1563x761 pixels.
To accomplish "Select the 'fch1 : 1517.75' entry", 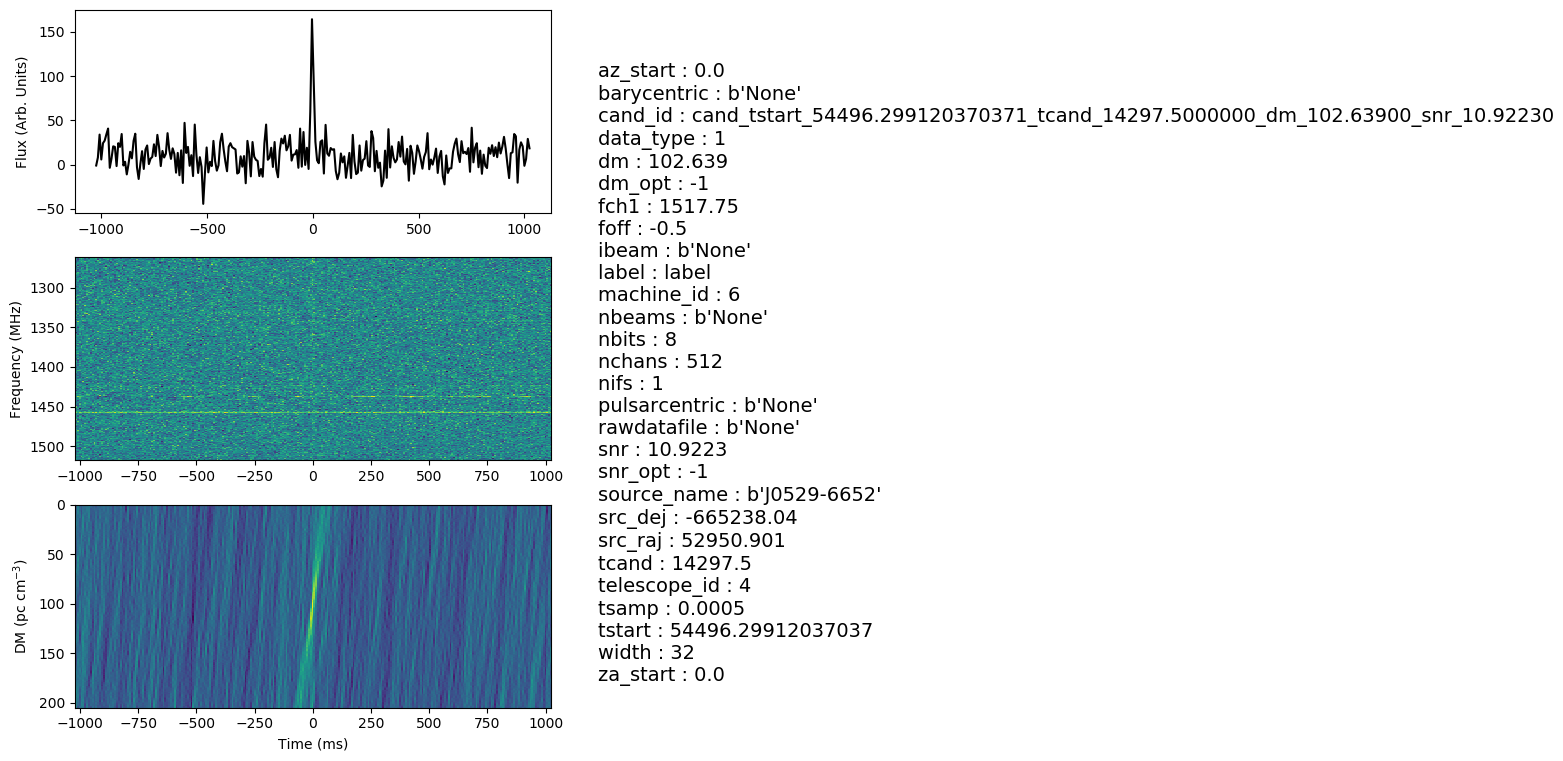I will 668,206.
